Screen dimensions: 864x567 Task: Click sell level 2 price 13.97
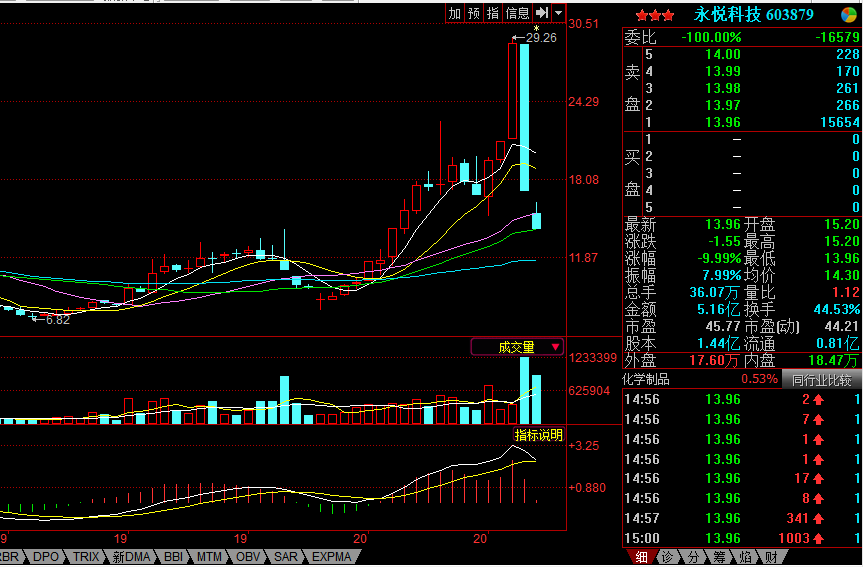(722, 105)
